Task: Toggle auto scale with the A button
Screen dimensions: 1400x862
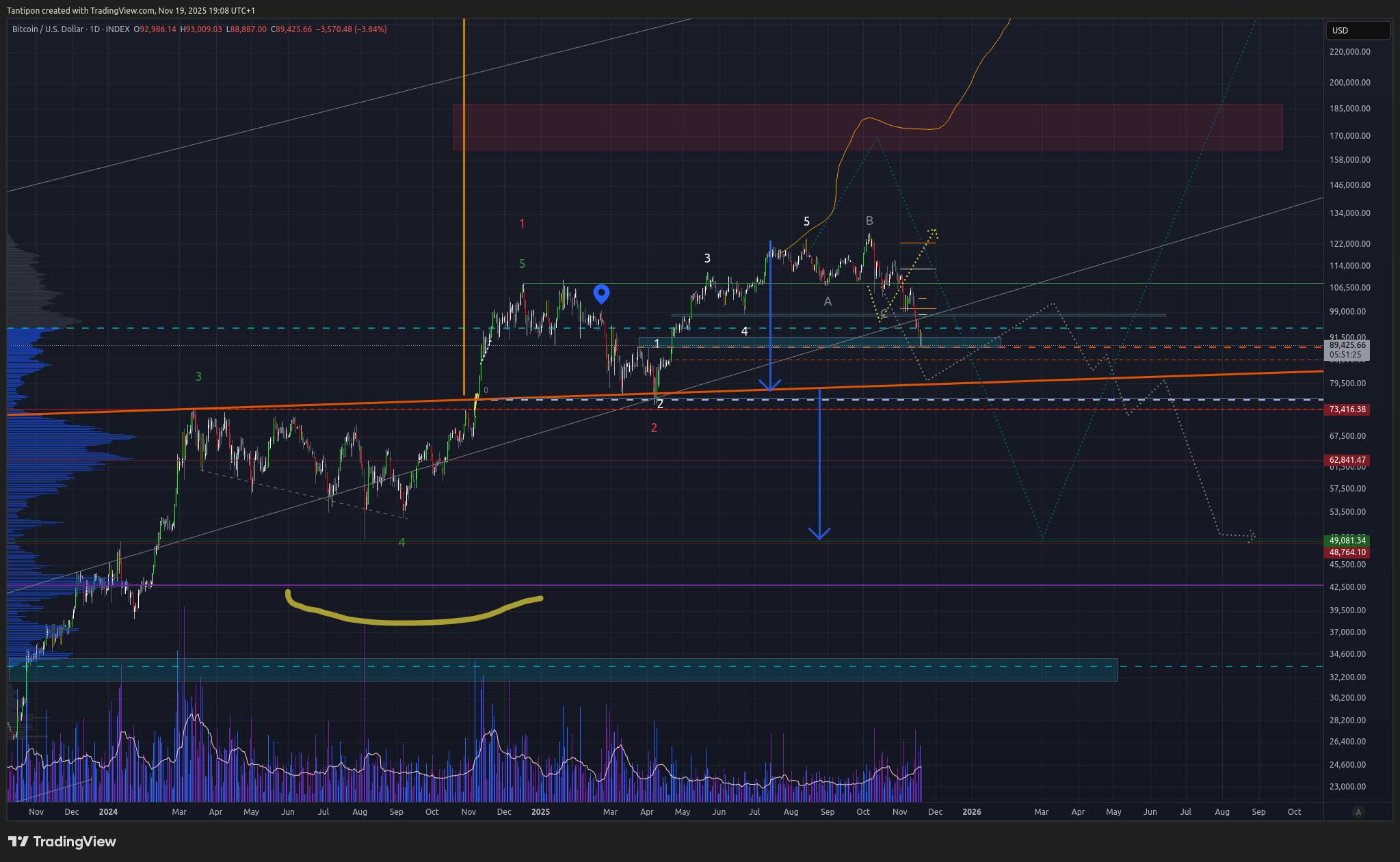Action: [x=1358, y=812]
